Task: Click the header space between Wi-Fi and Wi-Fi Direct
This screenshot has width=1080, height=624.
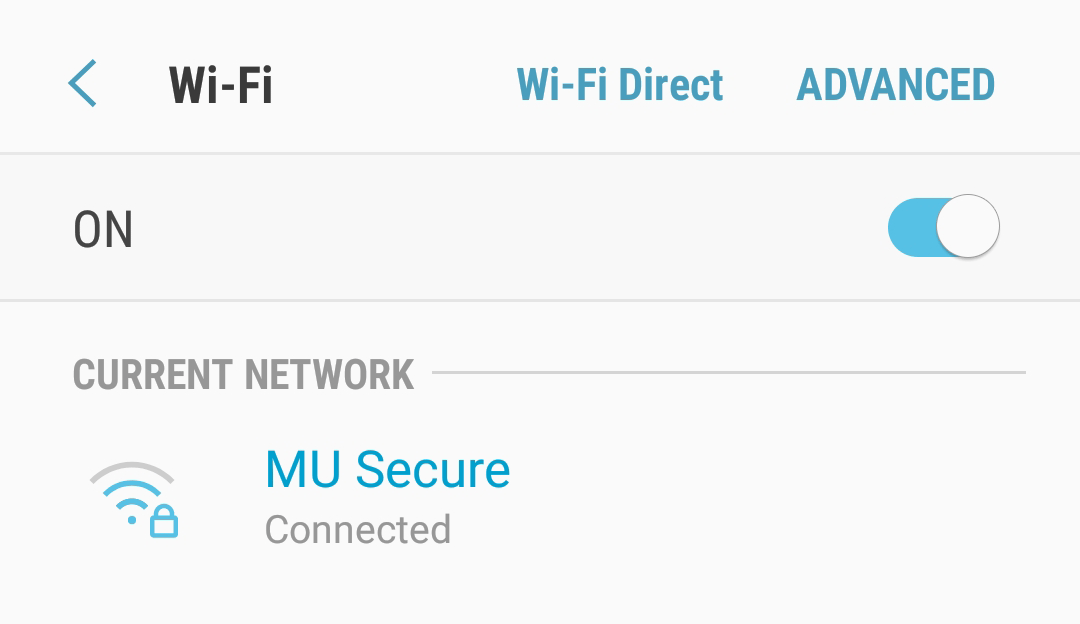Action: click(x=394, y=86)
